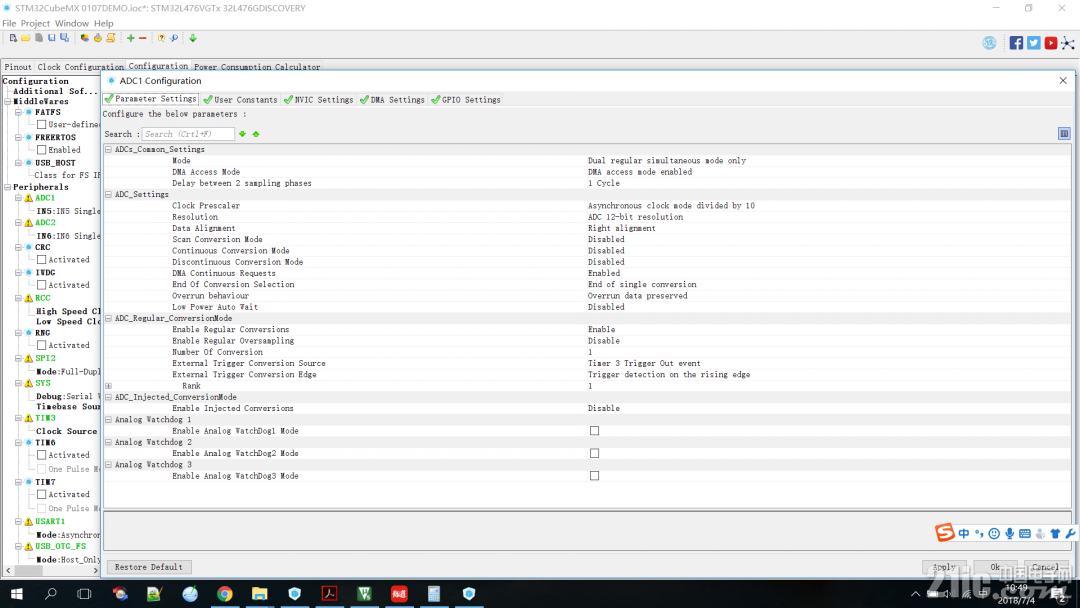
Task: Open the YouTube link icon
Action: click(x=1050, y=43)
